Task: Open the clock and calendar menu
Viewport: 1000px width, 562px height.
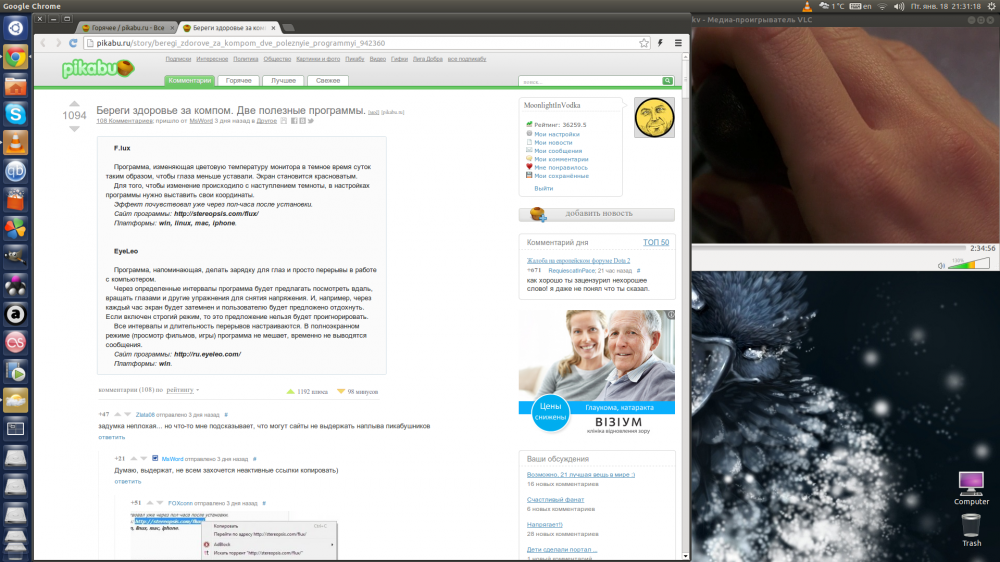Action: (945, 6)
